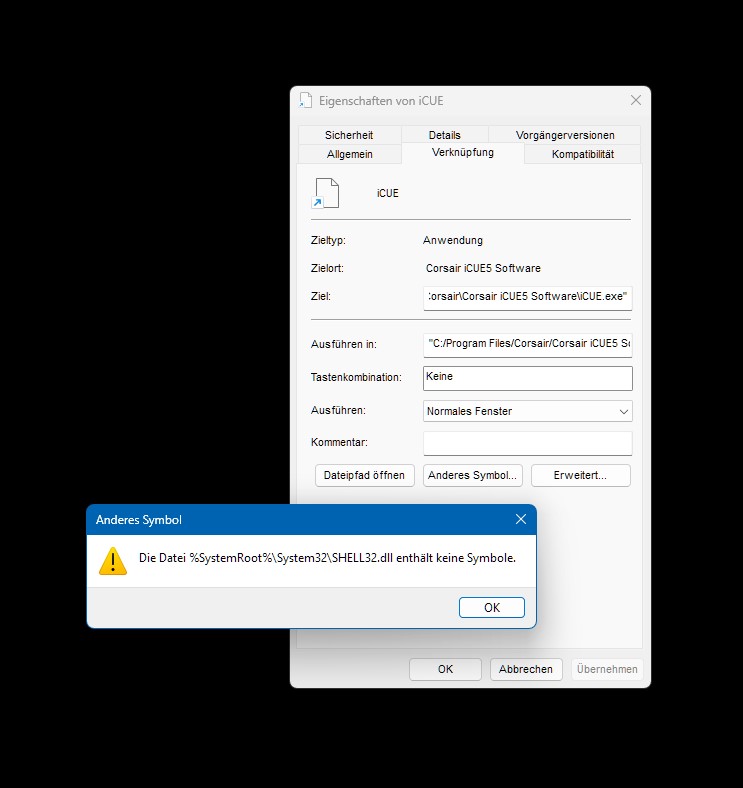
Task: Click the Anderes Symbol... button
Action: (x=473, y=475)
